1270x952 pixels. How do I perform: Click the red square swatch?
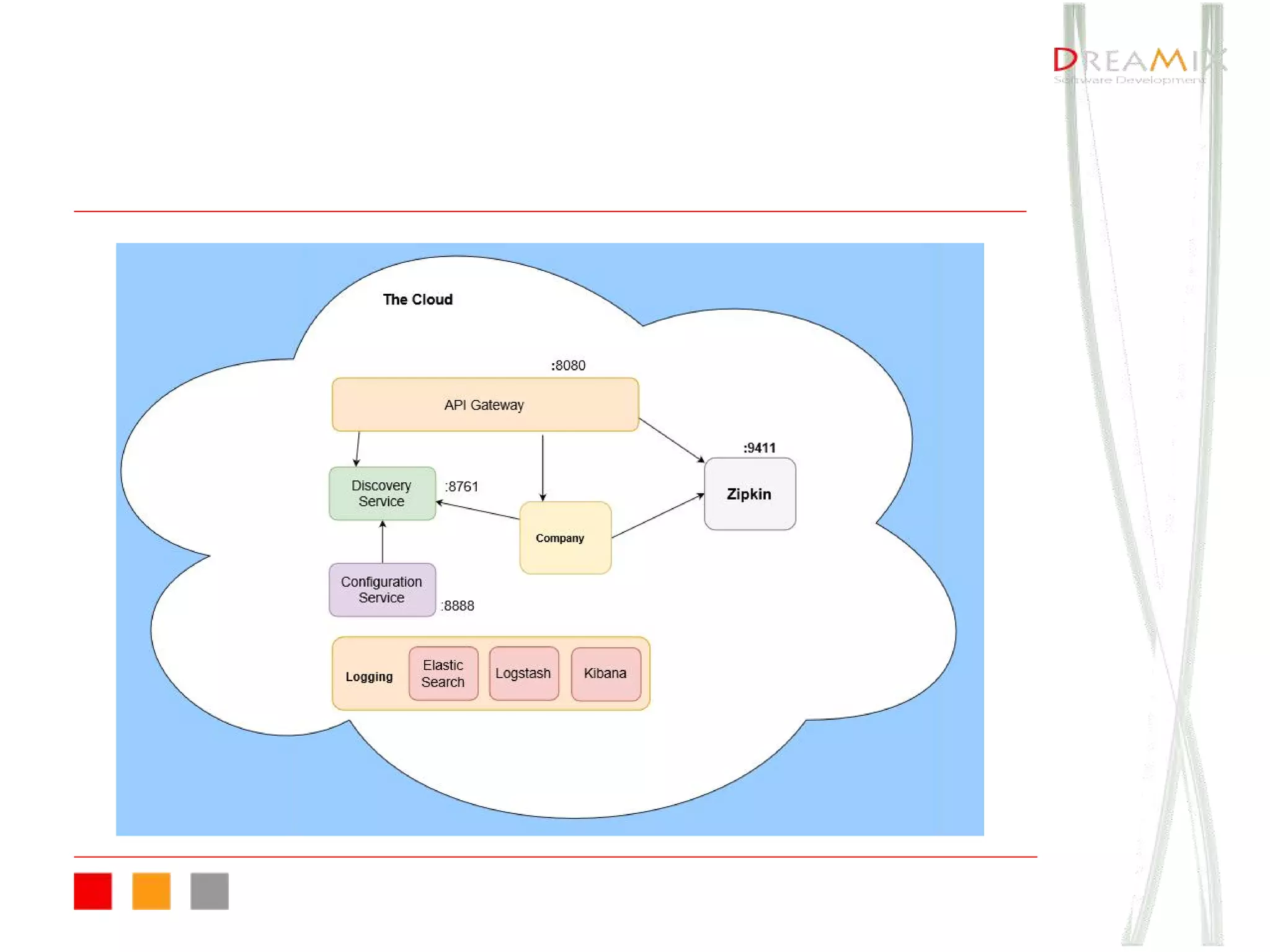pyautogui.click(x=93, y=891)
